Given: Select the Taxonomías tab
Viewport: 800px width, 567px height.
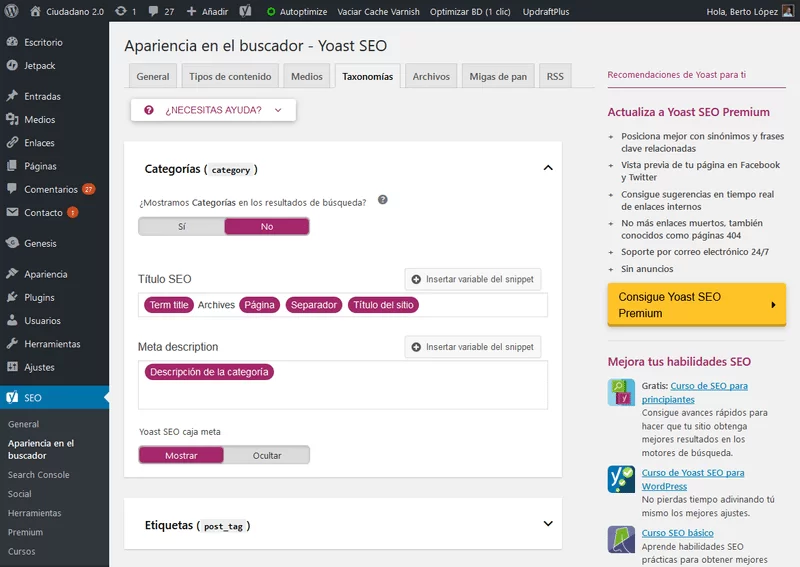Looking at the screenshot, I should coord(367,76).
